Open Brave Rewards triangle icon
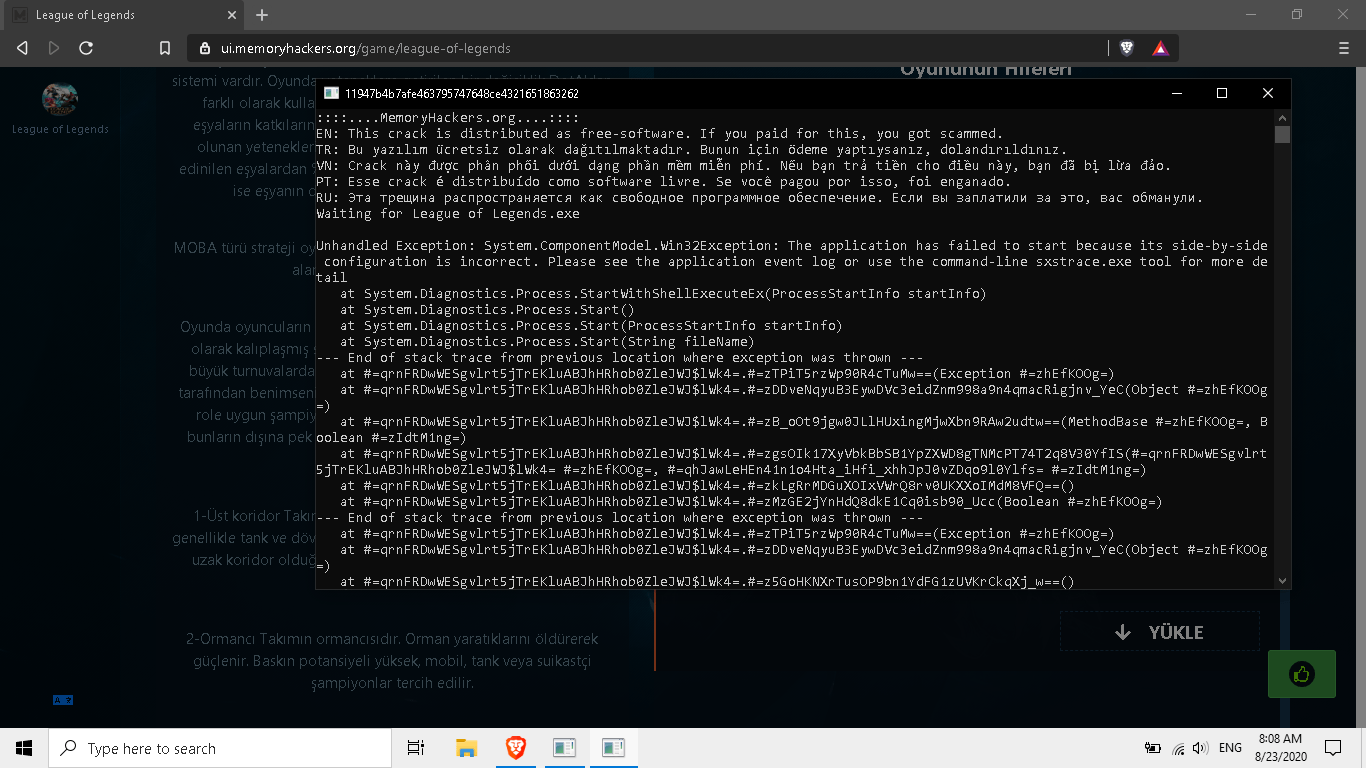Viewport: 1366px width, 768px height. (x=1160, y=48)
